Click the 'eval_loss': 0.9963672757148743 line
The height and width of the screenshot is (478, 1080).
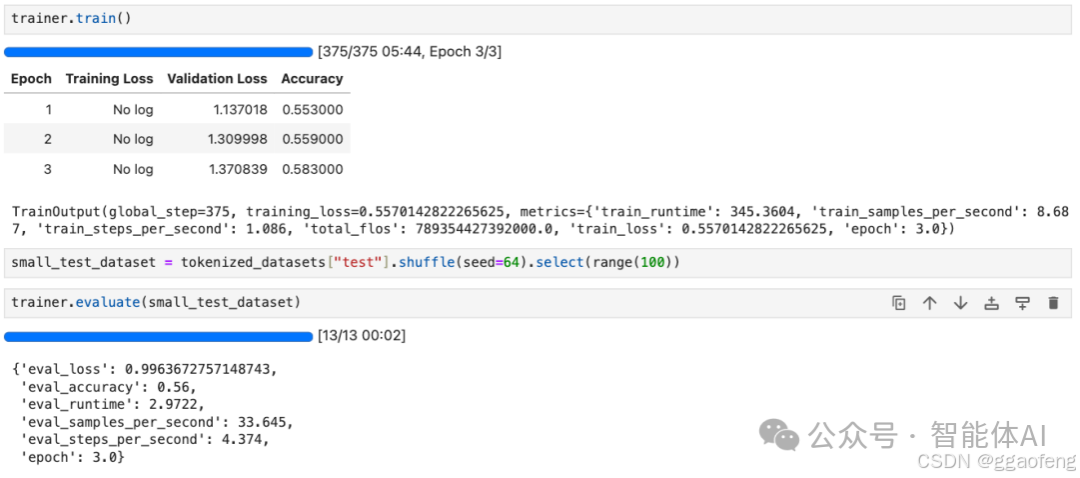coord(145,369)
